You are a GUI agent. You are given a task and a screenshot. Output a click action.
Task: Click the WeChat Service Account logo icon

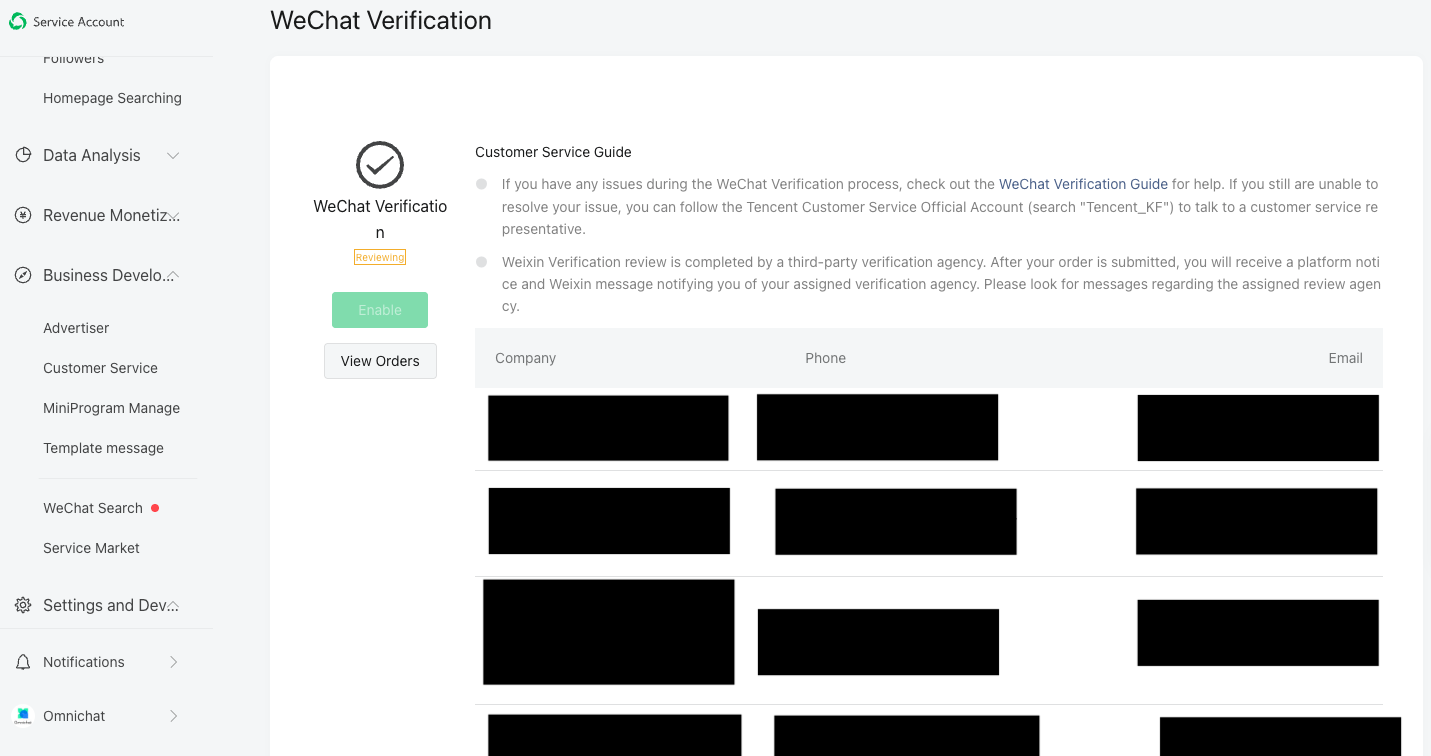point(18,22)
